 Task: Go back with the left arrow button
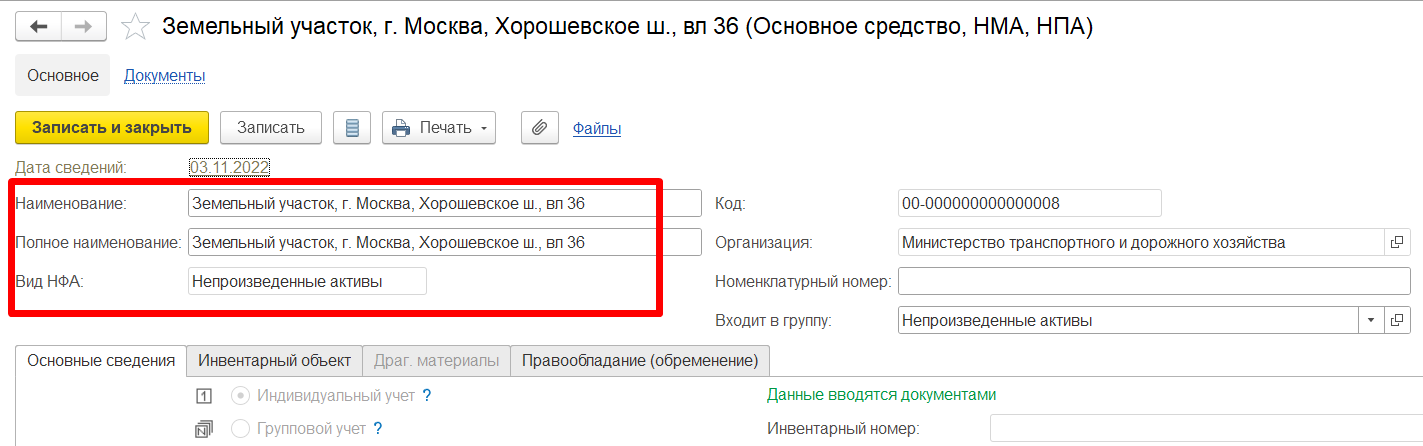point(38,26)
